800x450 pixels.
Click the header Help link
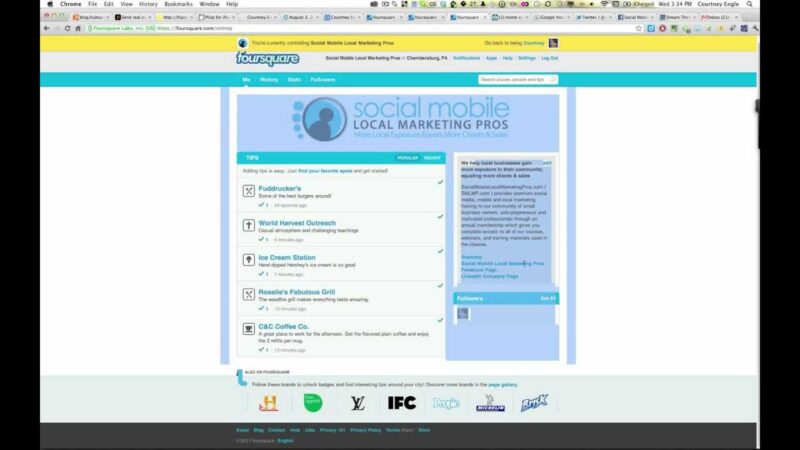point(507,58)
